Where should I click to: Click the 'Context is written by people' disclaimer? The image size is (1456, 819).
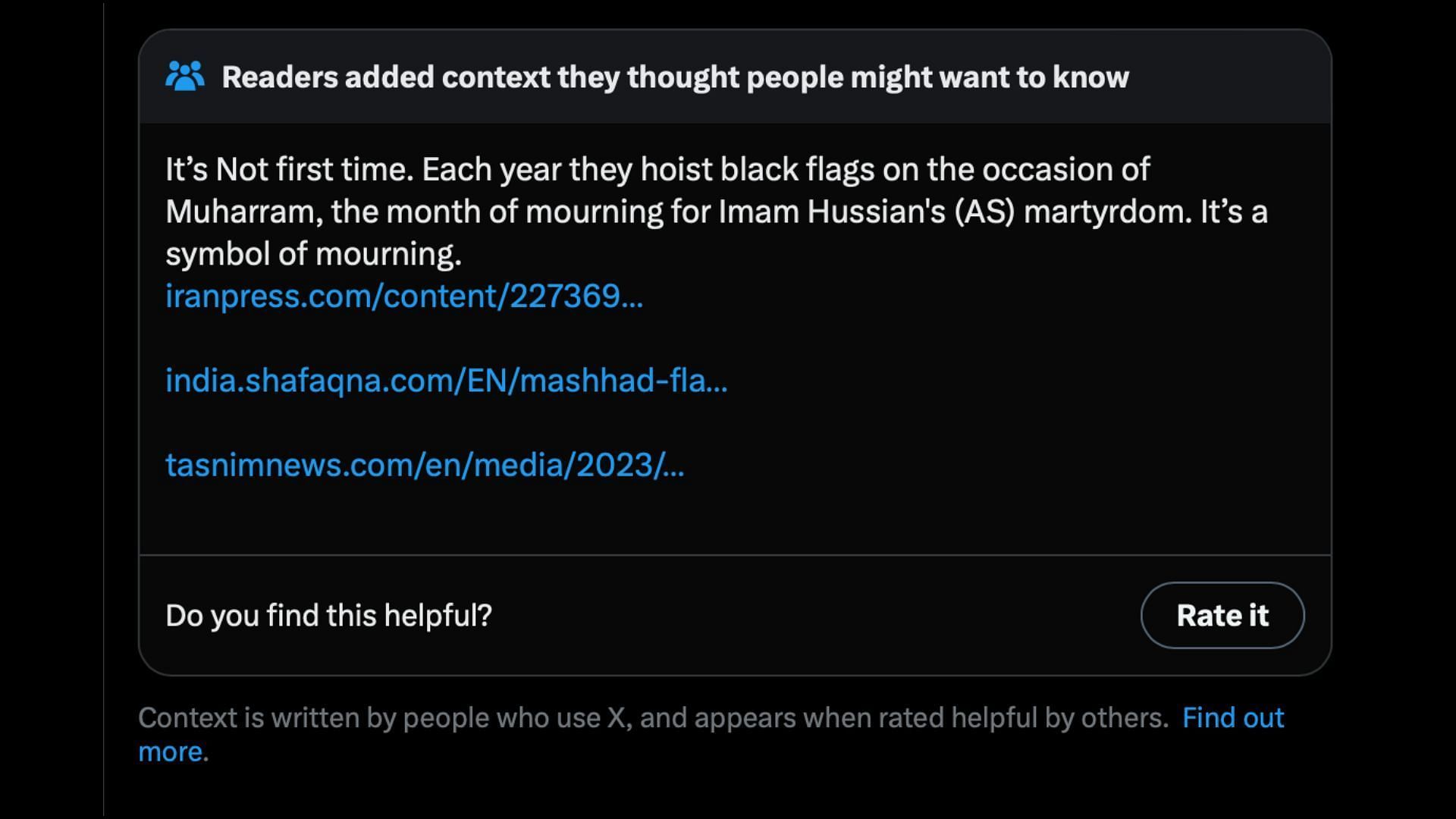653,717
